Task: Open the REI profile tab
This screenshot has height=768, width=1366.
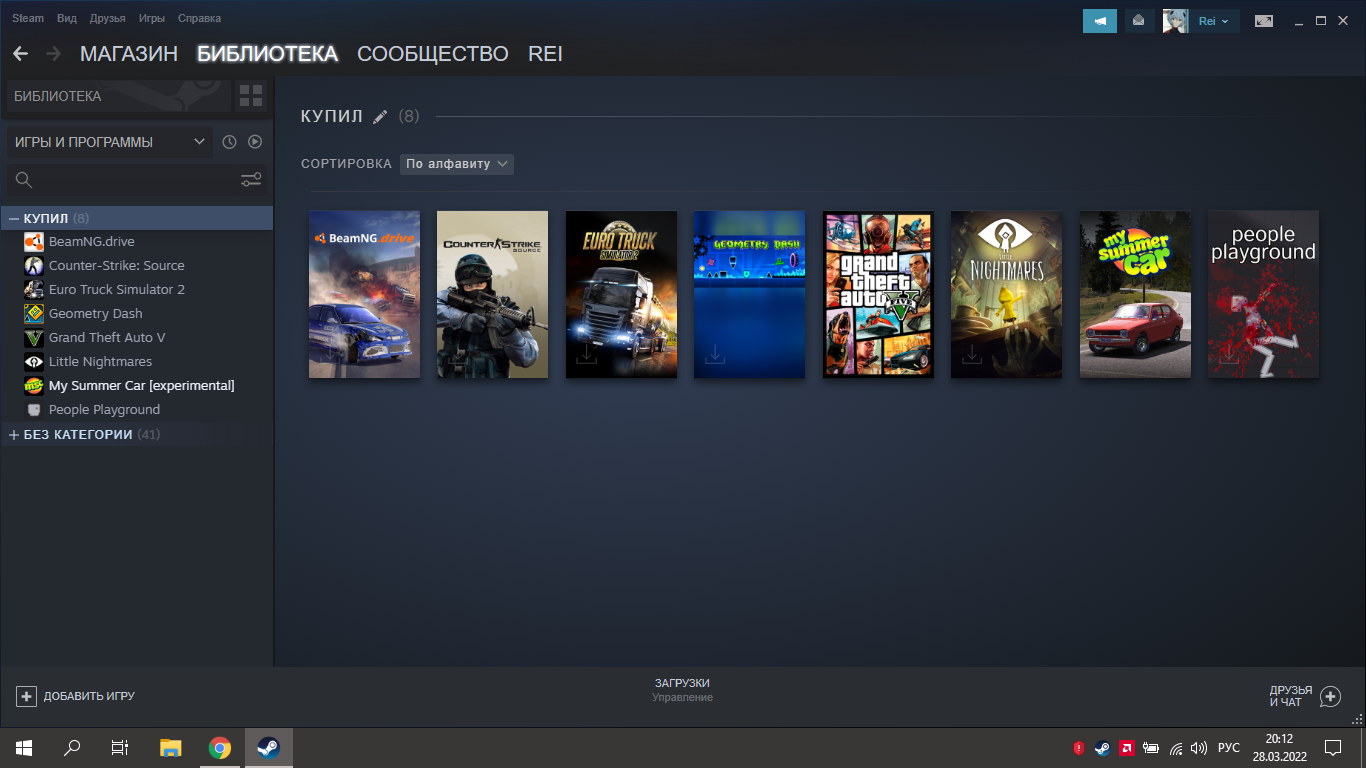Action: (546, 54)
